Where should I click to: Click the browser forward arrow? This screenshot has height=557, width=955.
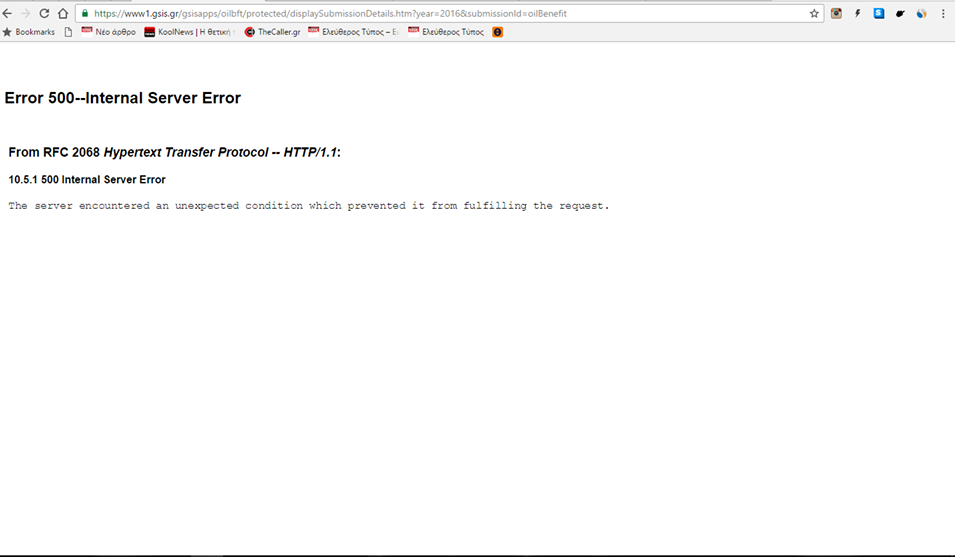pos(26,13)
